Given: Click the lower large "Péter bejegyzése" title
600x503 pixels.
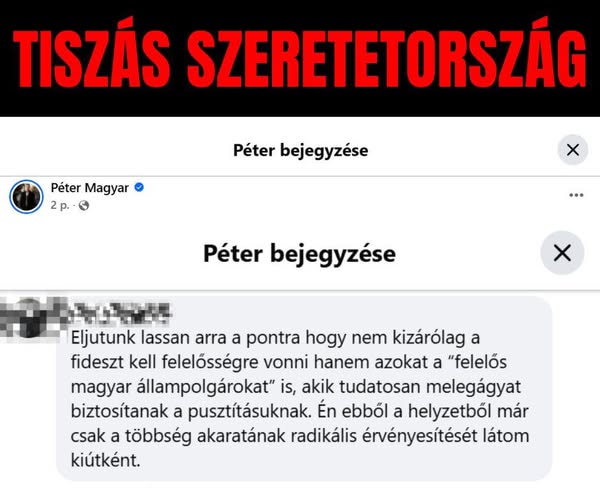Looking at the screenshot, I should click(300, 254).
